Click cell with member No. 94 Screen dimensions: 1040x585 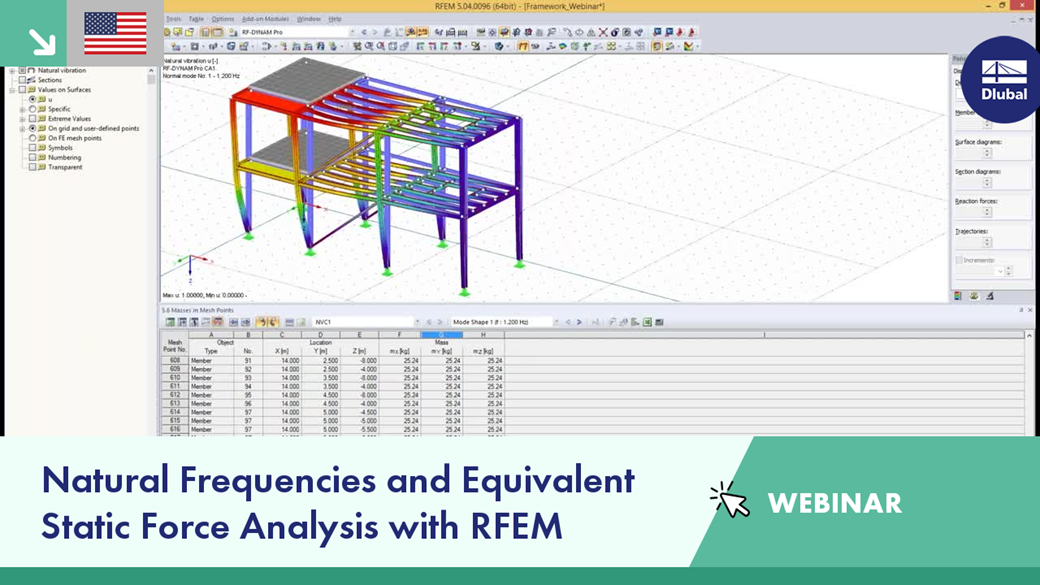click(248, 387)
